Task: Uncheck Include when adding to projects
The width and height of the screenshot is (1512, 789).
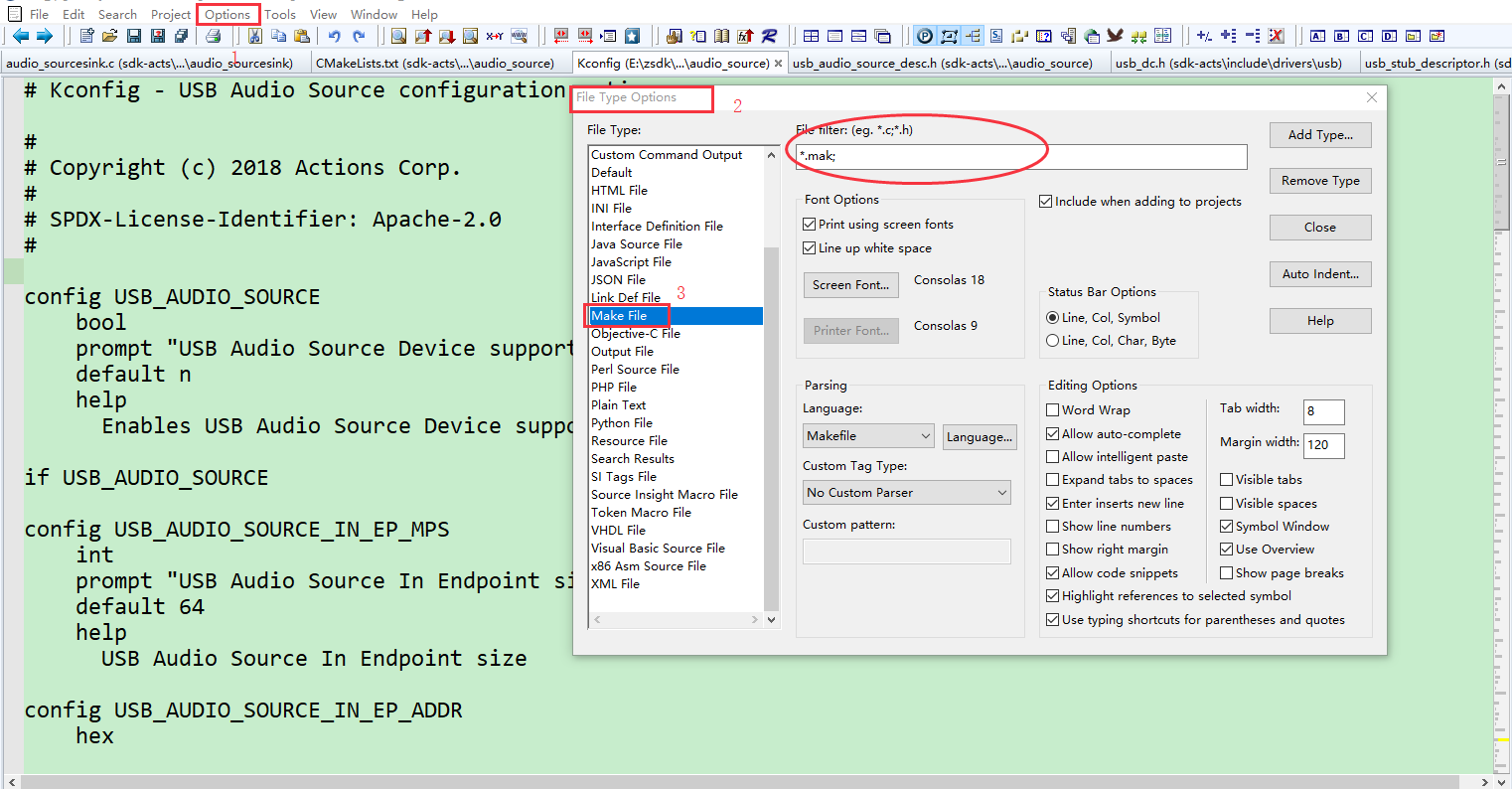Action: (x=1046, y=201)
